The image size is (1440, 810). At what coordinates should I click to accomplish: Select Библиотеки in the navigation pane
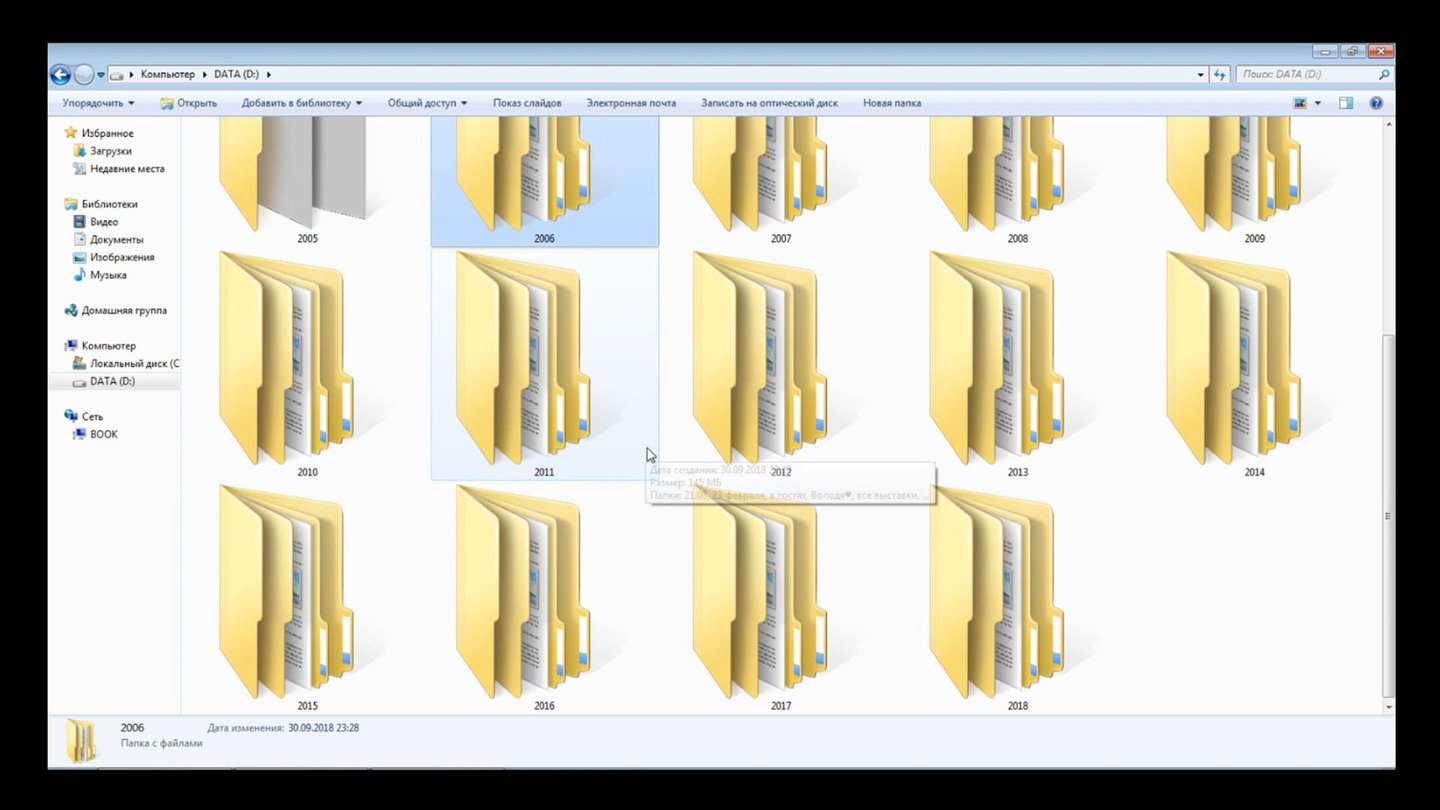click(100, 204)
